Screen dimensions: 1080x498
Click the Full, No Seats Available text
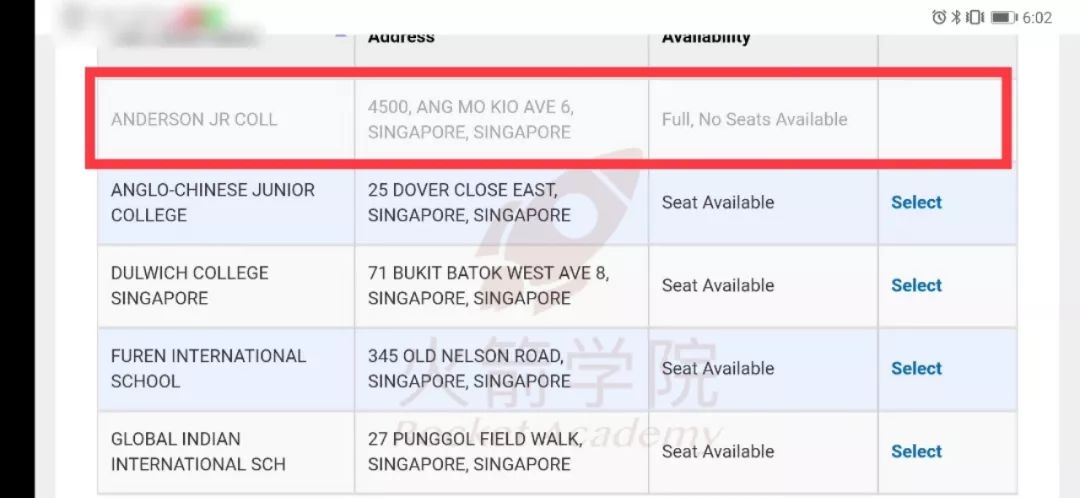coord(754,119)
